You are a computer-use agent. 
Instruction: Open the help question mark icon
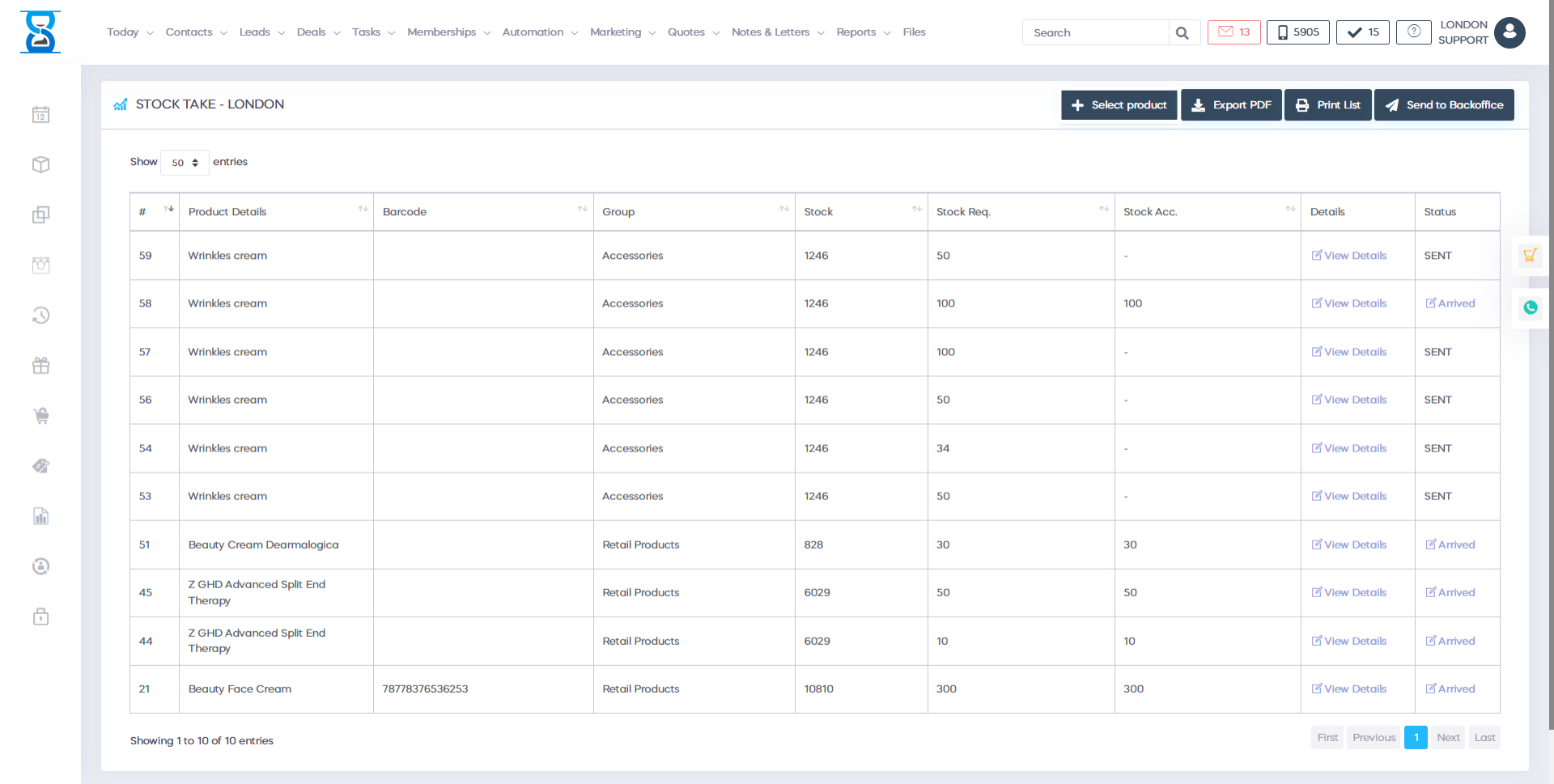1413,32
